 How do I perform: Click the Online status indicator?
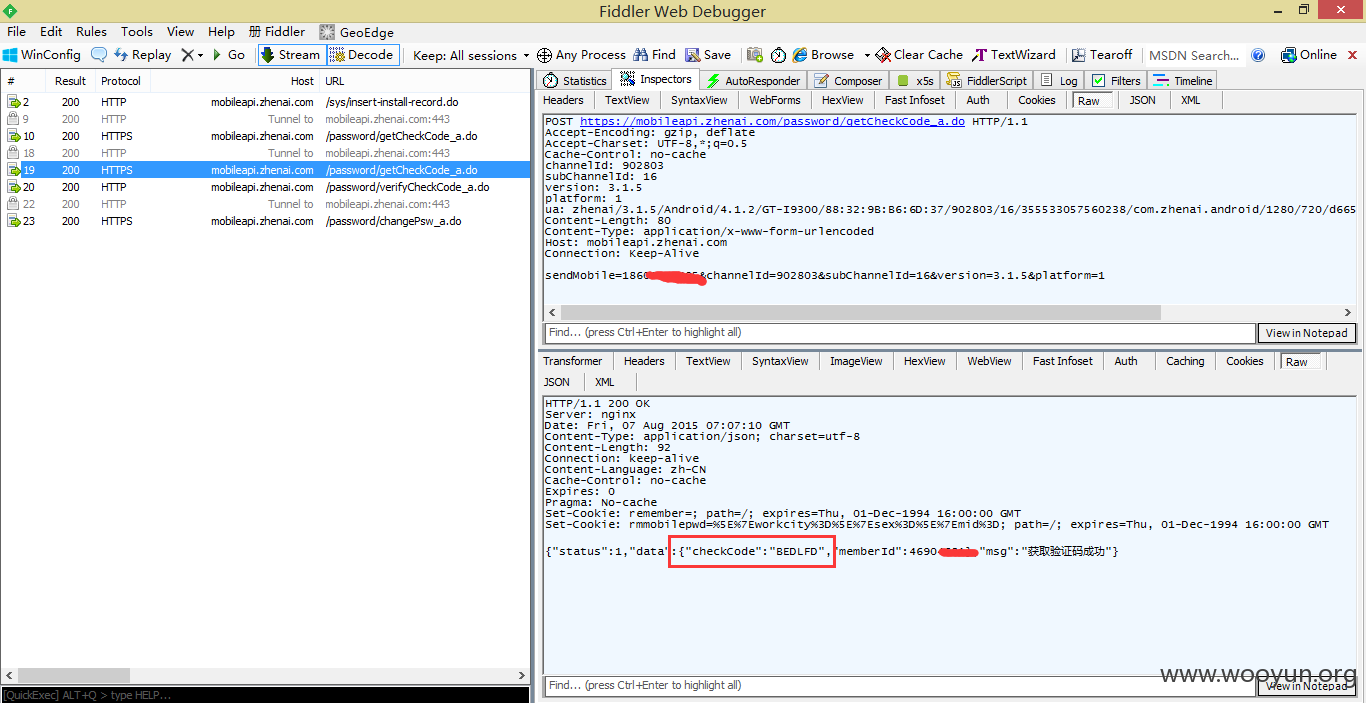pos(1310,55)
